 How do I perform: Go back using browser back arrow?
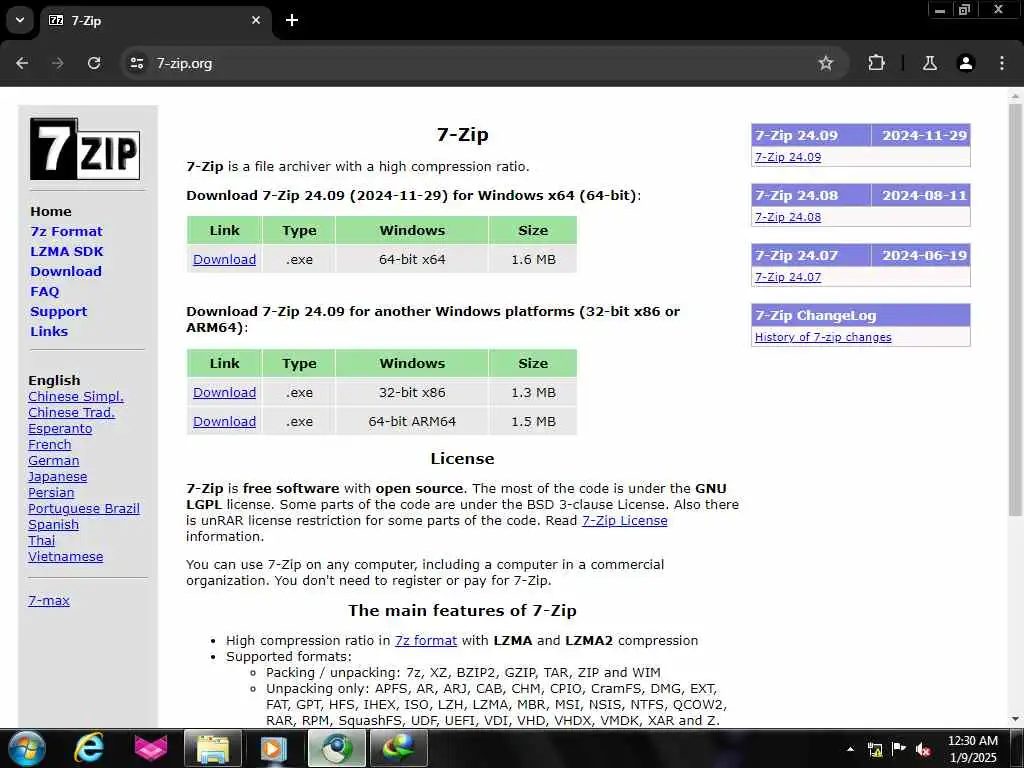22,63
